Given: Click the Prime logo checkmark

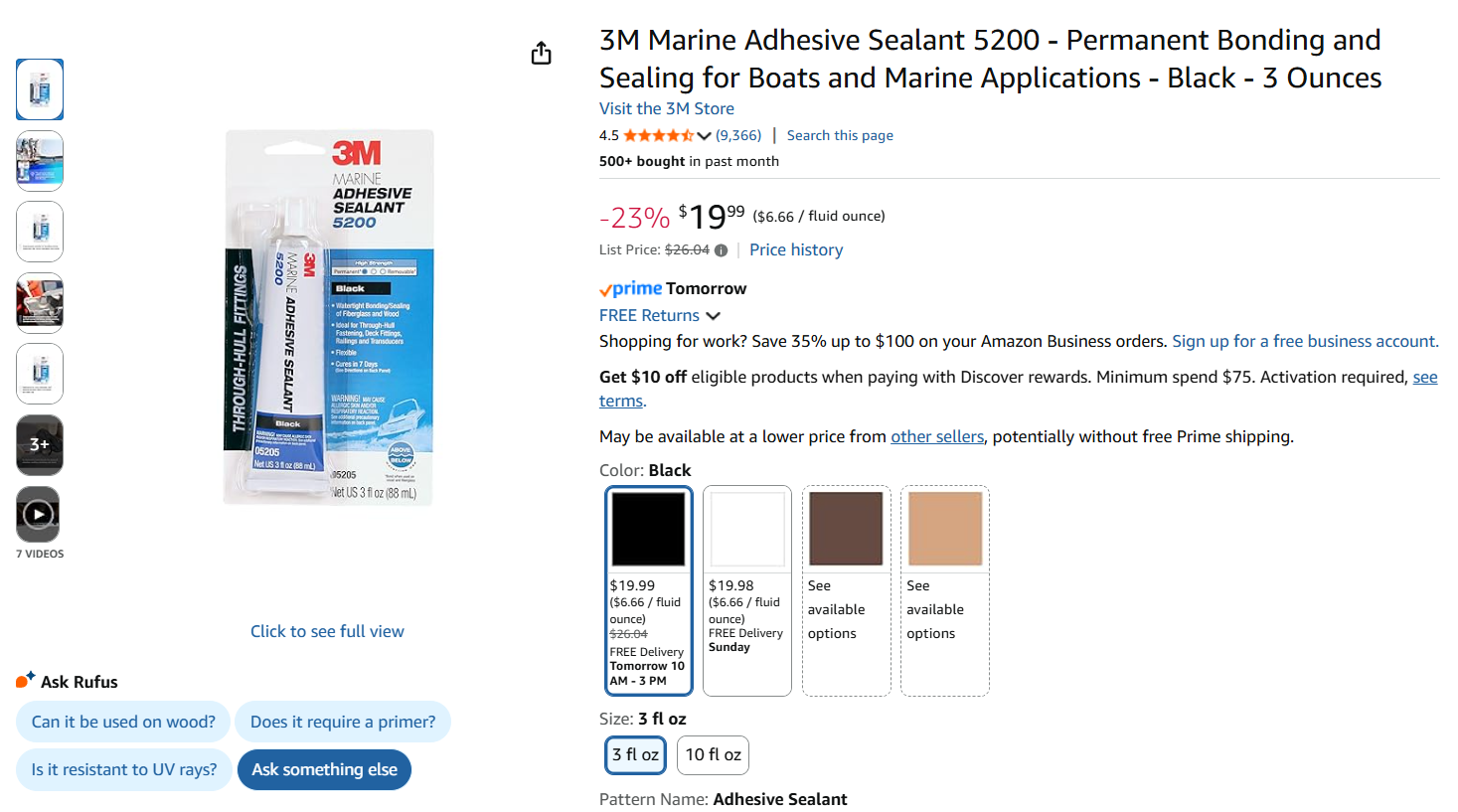Looking at the screenshot, I should [x=604, y=290].
